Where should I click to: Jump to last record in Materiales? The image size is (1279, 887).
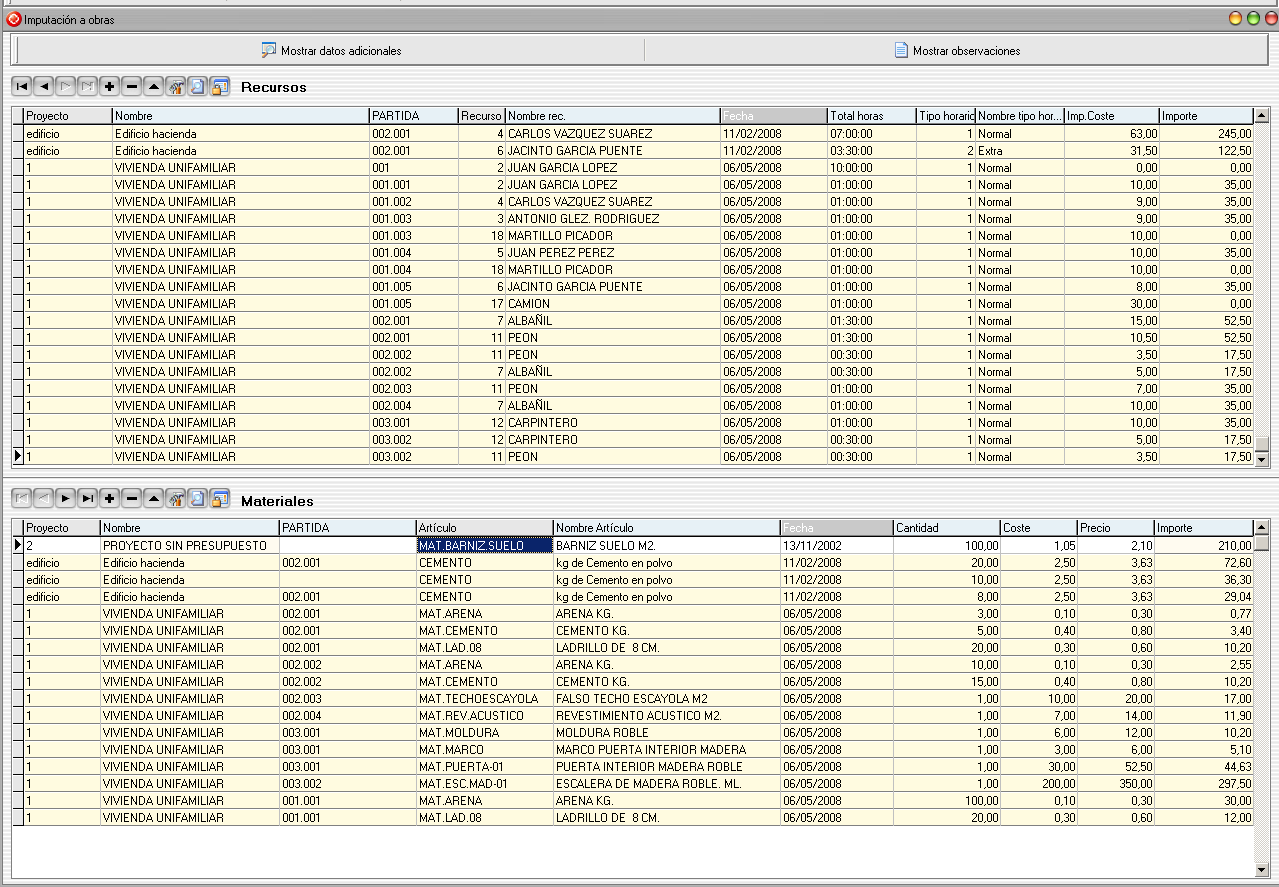point(88,498)
